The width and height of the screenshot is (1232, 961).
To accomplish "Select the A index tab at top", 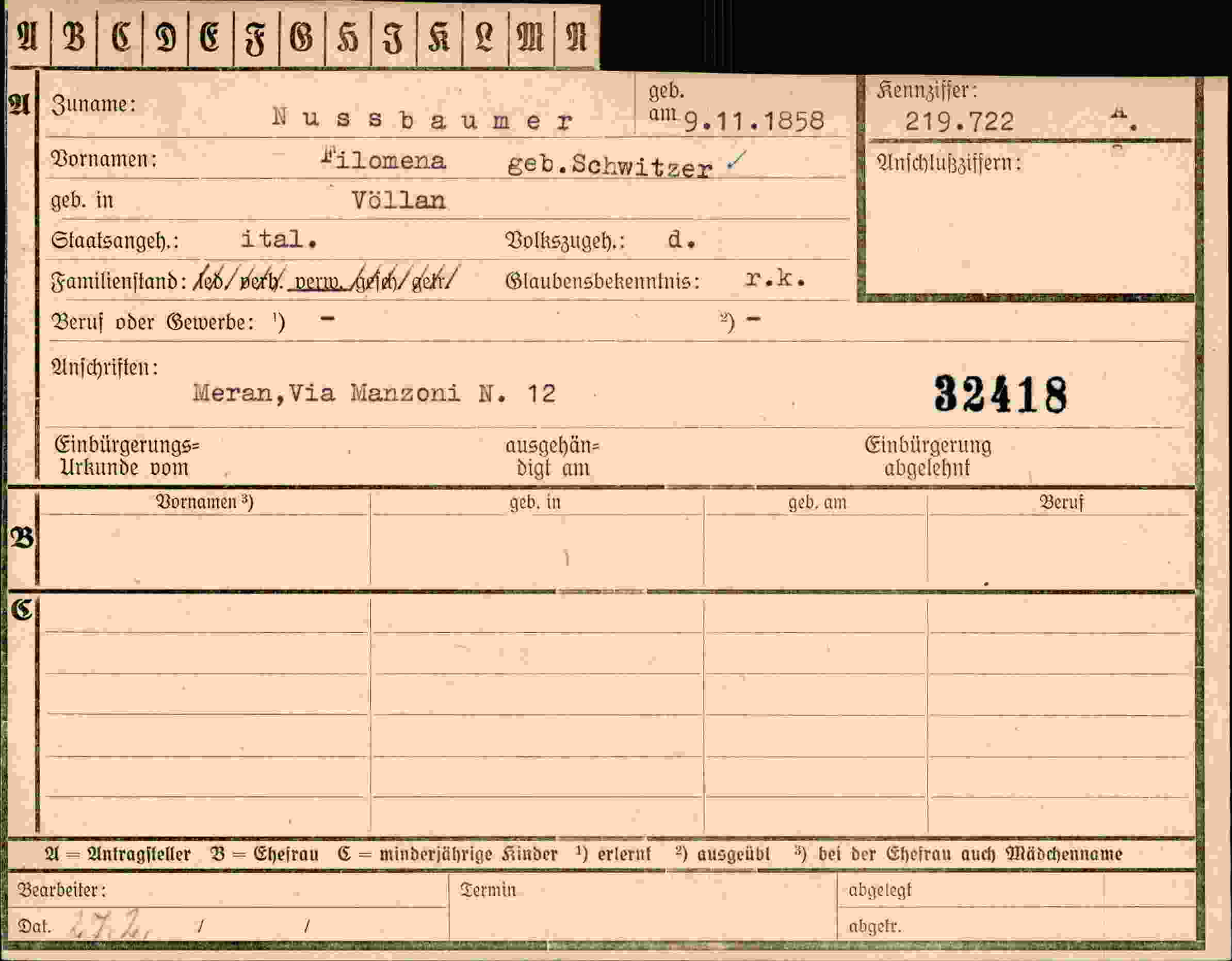I will [x=28, y=38].
